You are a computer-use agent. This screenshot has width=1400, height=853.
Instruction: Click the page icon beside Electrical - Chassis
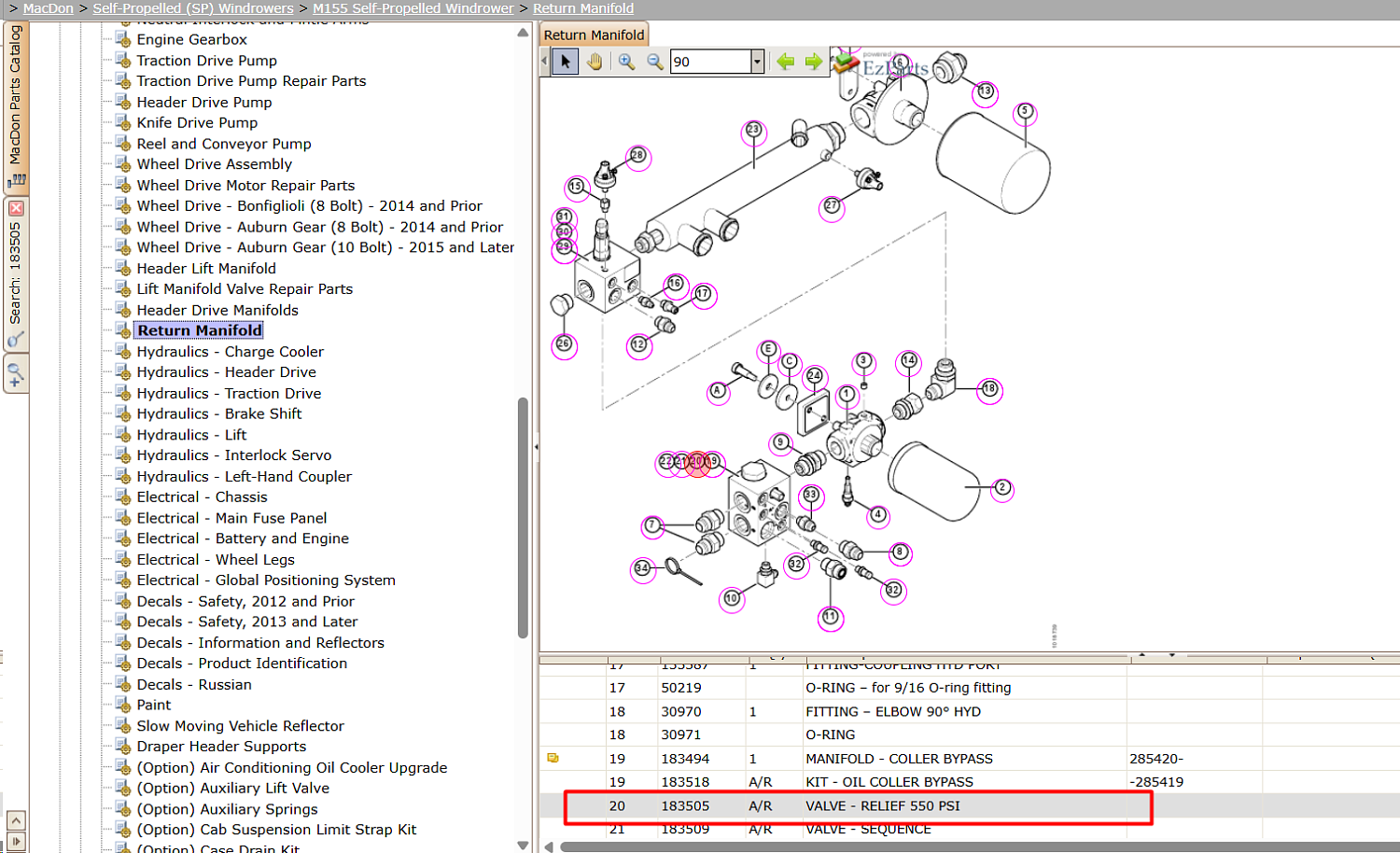coord(122,496)
